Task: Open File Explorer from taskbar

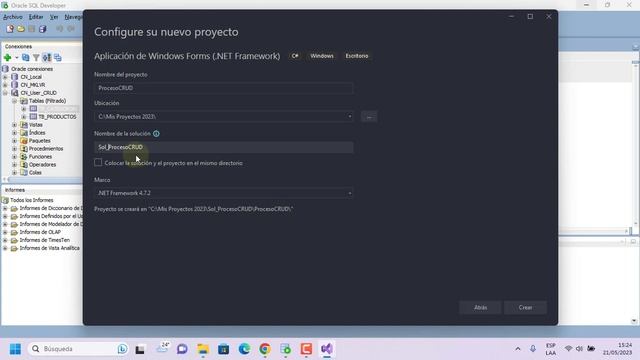Action: coord(203,349)
